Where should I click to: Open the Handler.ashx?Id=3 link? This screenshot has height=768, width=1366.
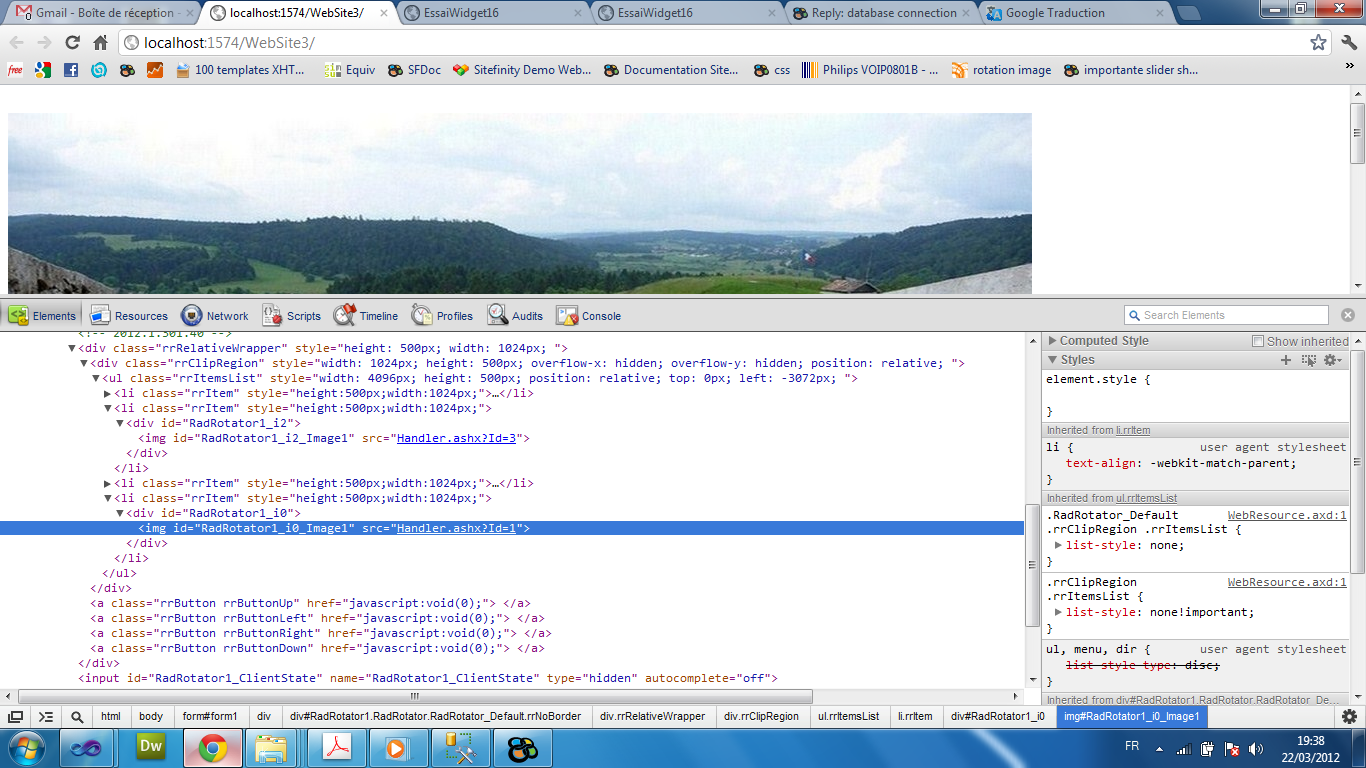coord(456,438)
